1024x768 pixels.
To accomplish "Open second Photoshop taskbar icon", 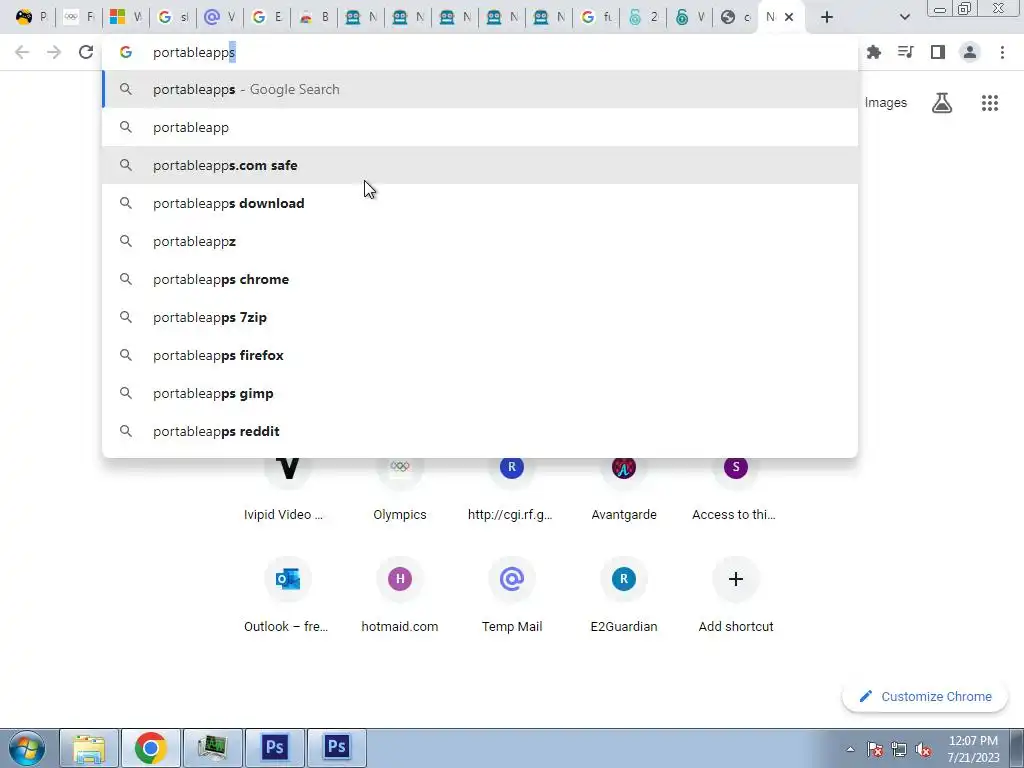I will (x=337, y=748).
